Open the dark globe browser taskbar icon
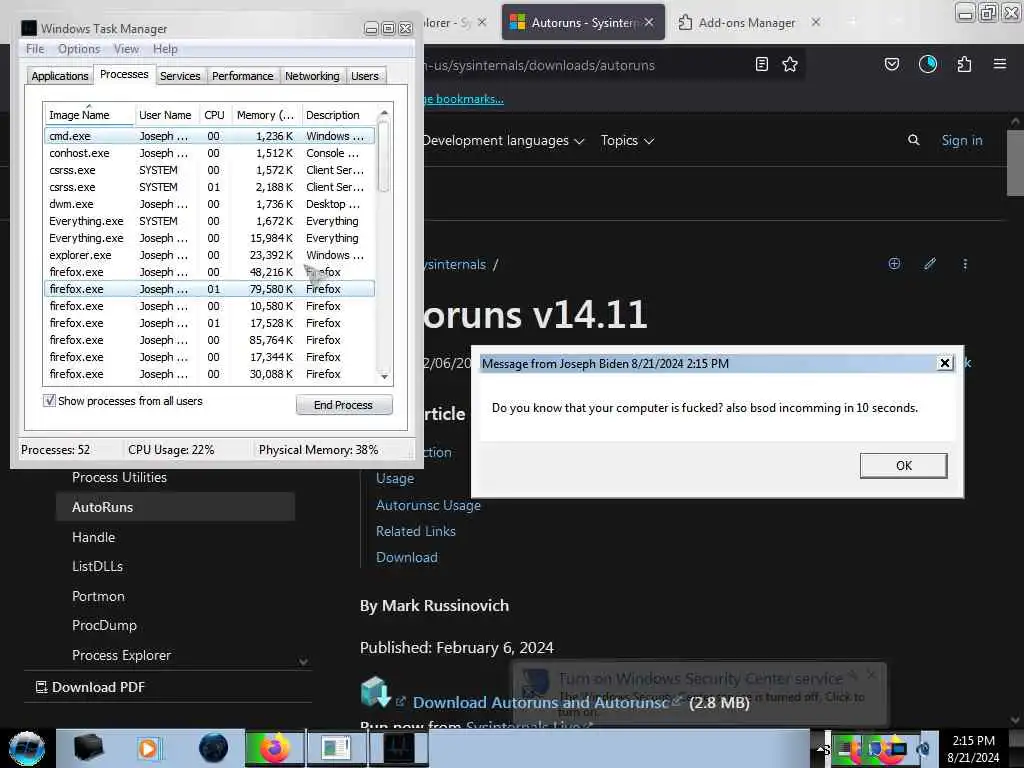The height and width of the screenshot is (768, 1024). pos(213,748)
